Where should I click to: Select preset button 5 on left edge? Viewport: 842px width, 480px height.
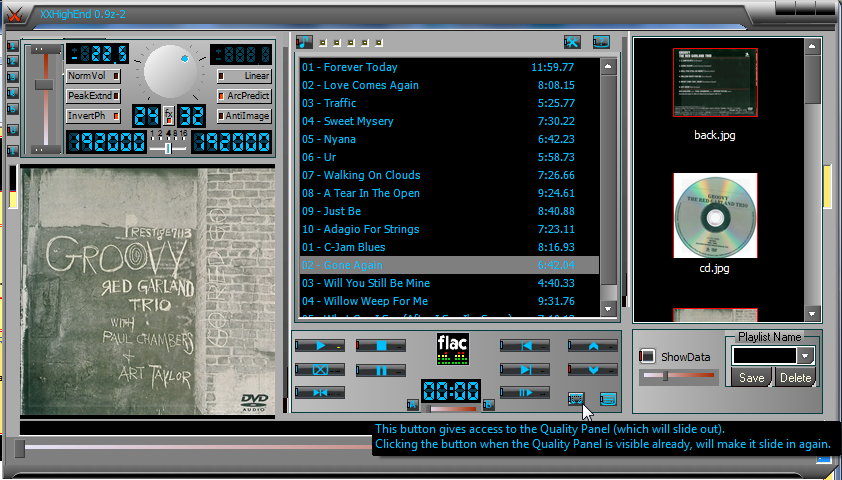12,110
